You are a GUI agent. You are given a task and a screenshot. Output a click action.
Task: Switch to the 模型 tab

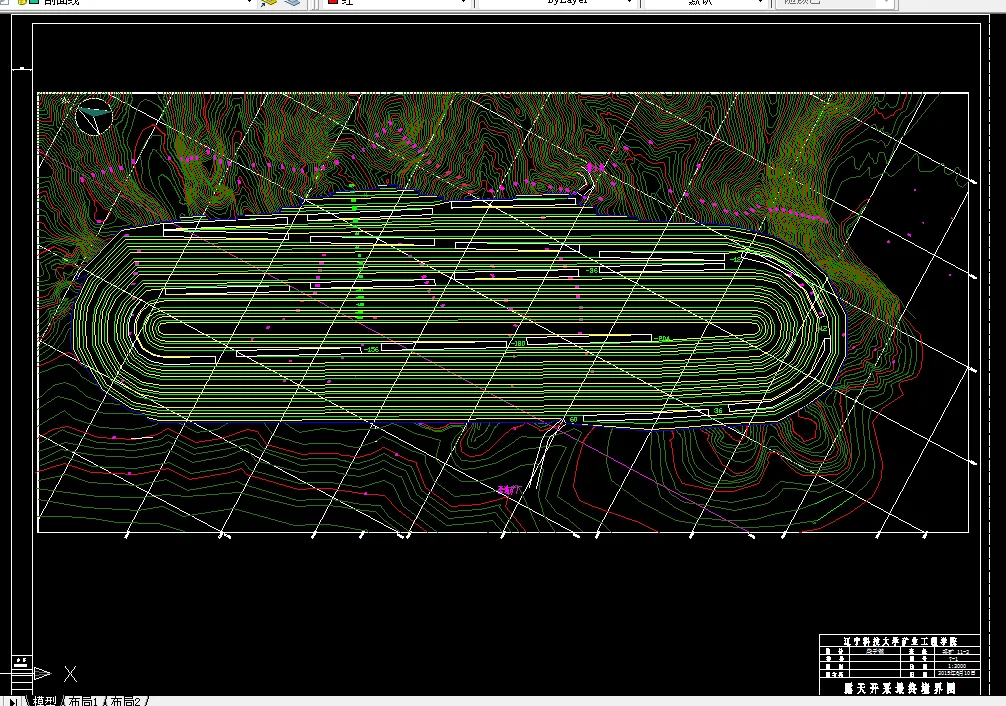pyautogui.click(x=45, y=701)
